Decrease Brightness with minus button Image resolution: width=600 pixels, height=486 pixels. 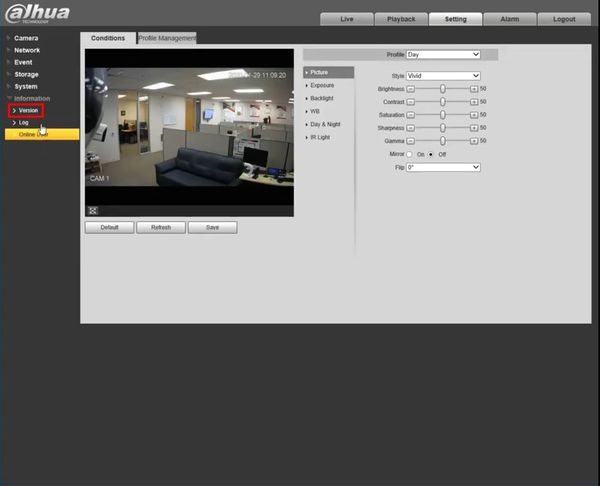tap(411, 89)
